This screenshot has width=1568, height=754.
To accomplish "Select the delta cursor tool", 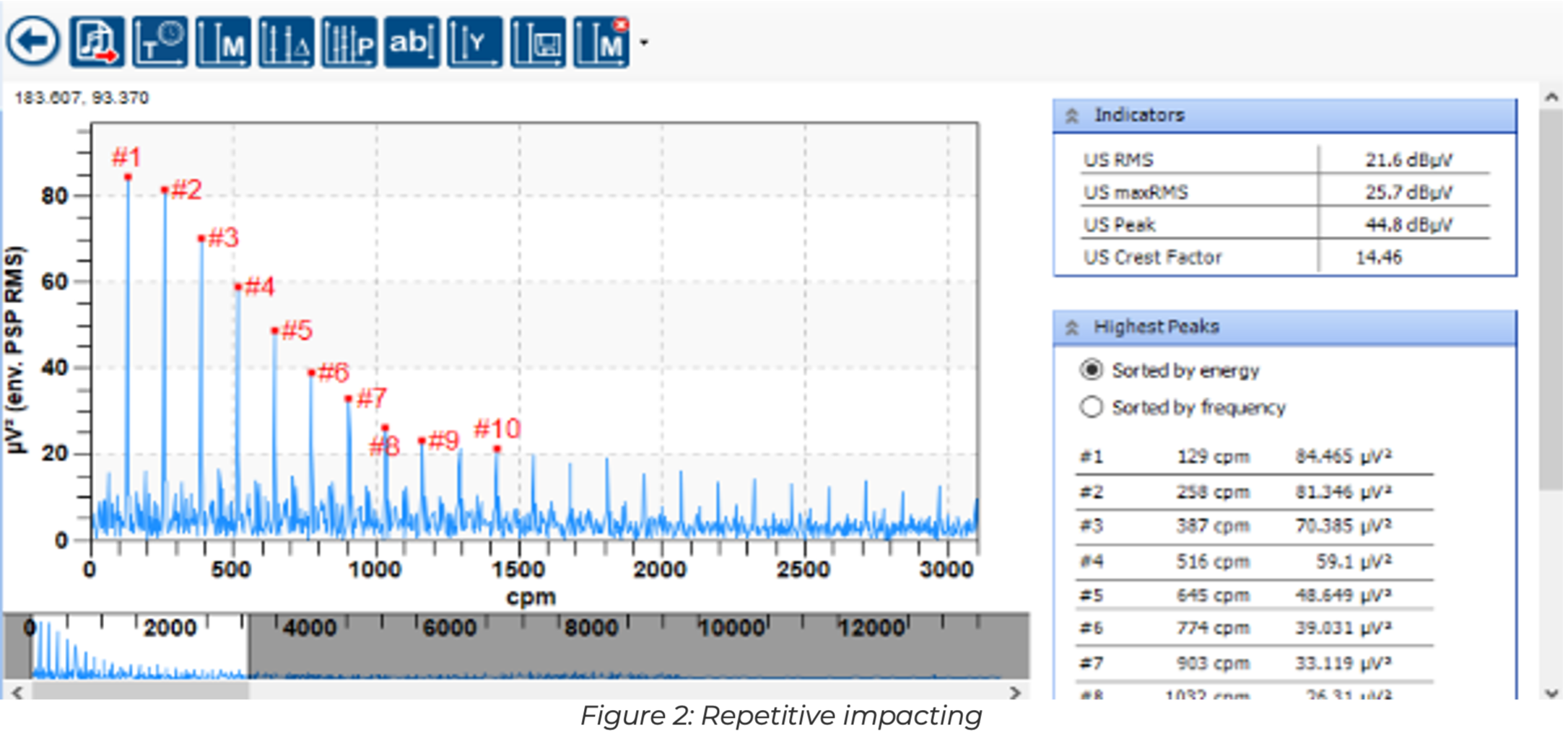I will pyautogui.click(x=286, y=43).
